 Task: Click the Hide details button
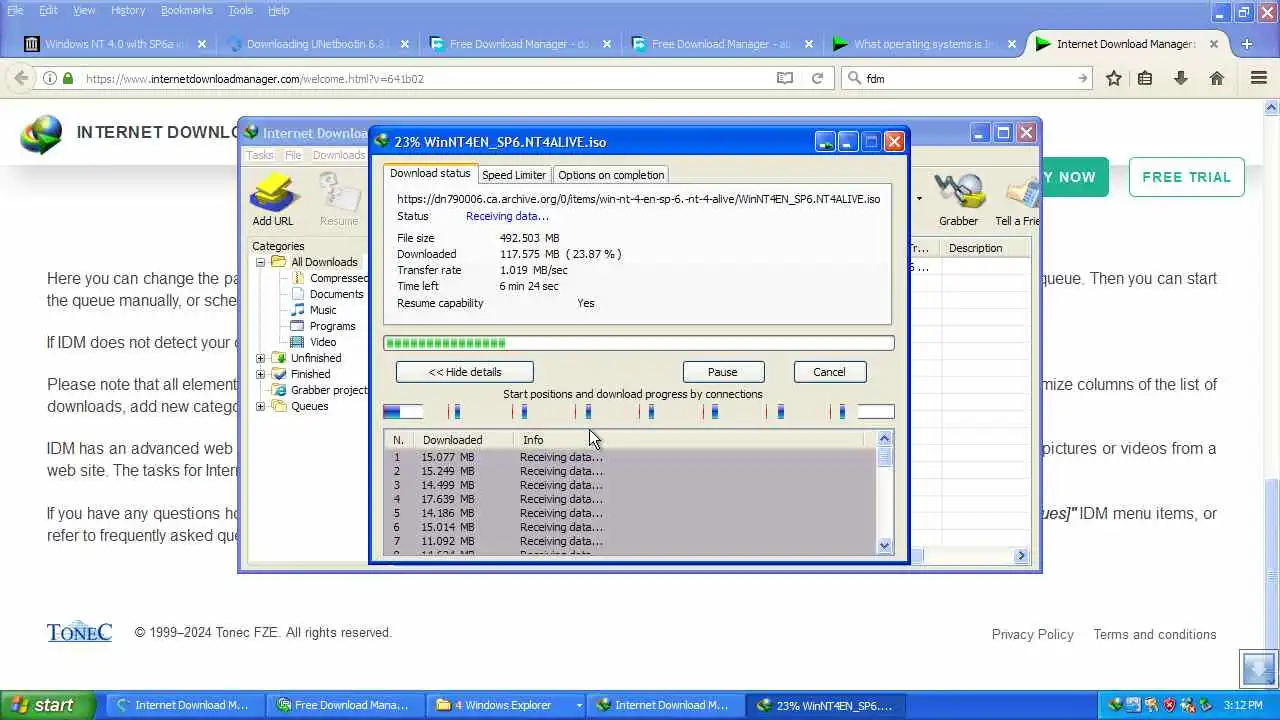pos(465,372)
